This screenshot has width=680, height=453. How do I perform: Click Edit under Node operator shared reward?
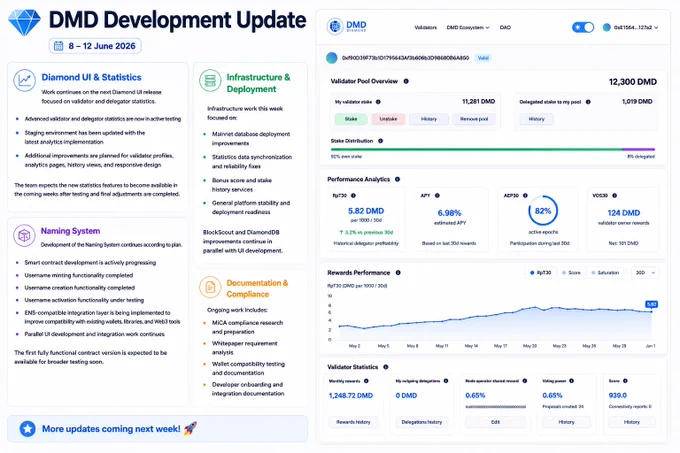click(x=495, y=422)
